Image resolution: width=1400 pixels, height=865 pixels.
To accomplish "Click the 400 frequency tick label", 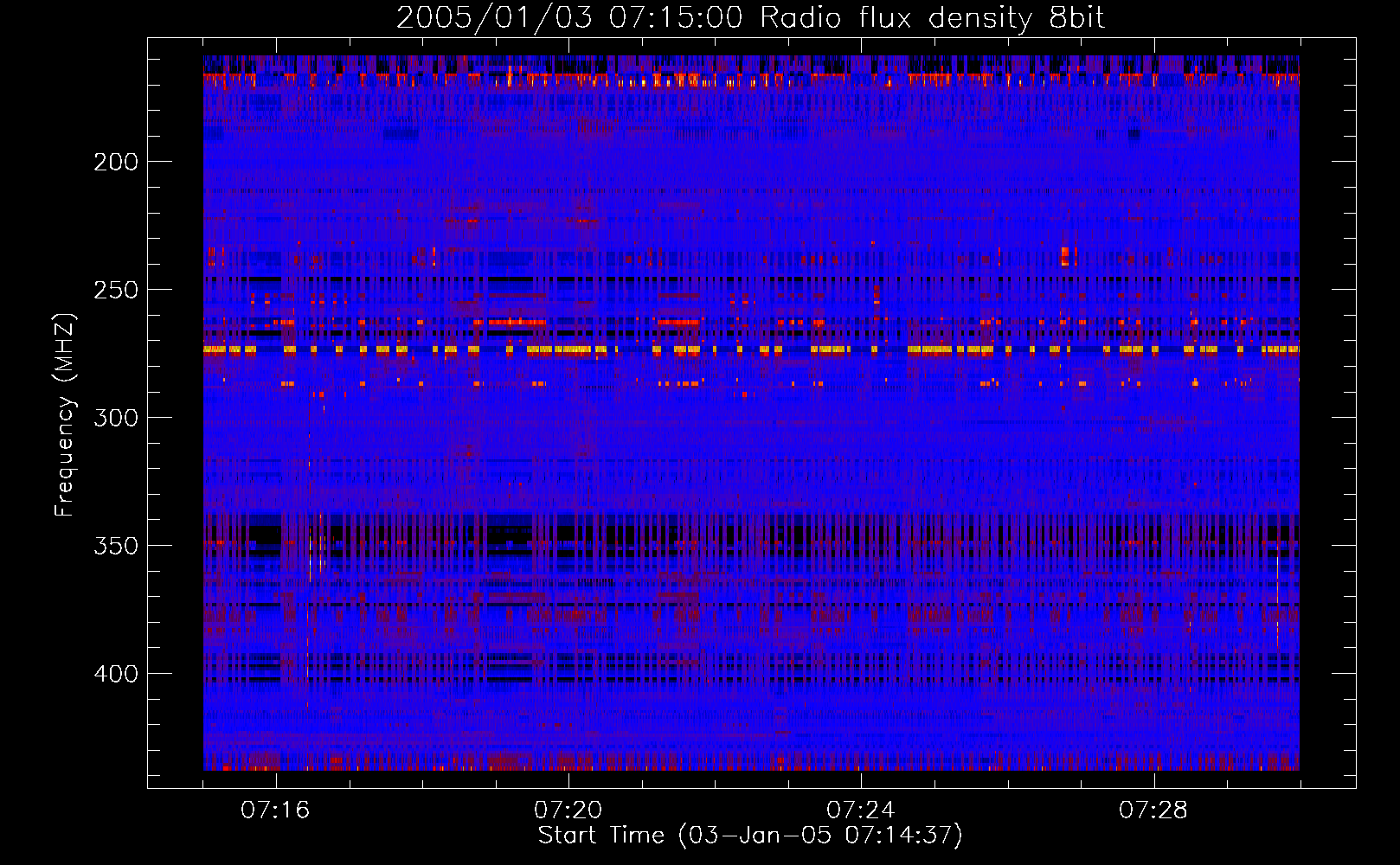I will 116,674.
